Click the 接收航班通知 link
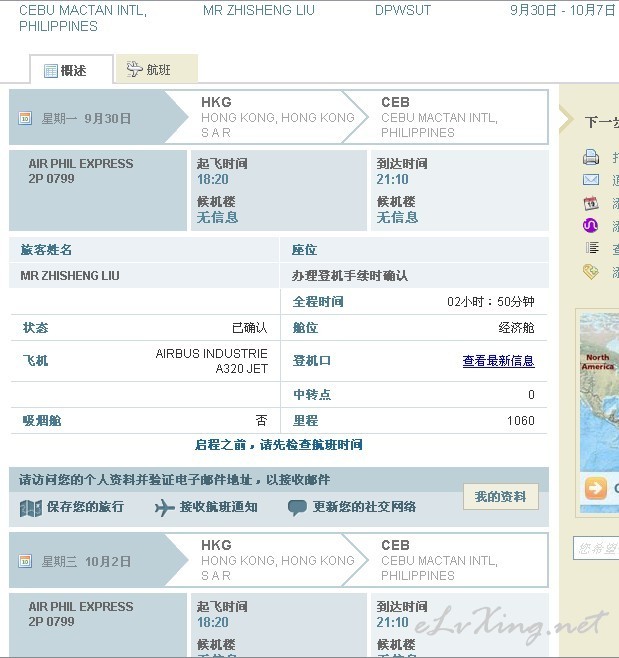 click(219, 507)
